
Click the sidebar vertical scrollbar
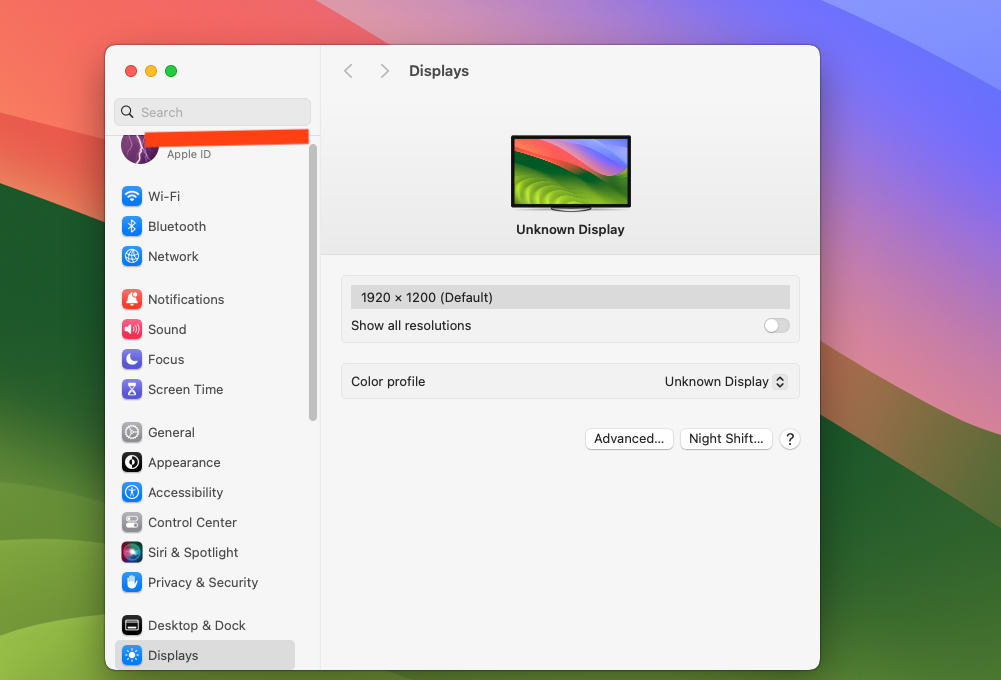(313, 282)
